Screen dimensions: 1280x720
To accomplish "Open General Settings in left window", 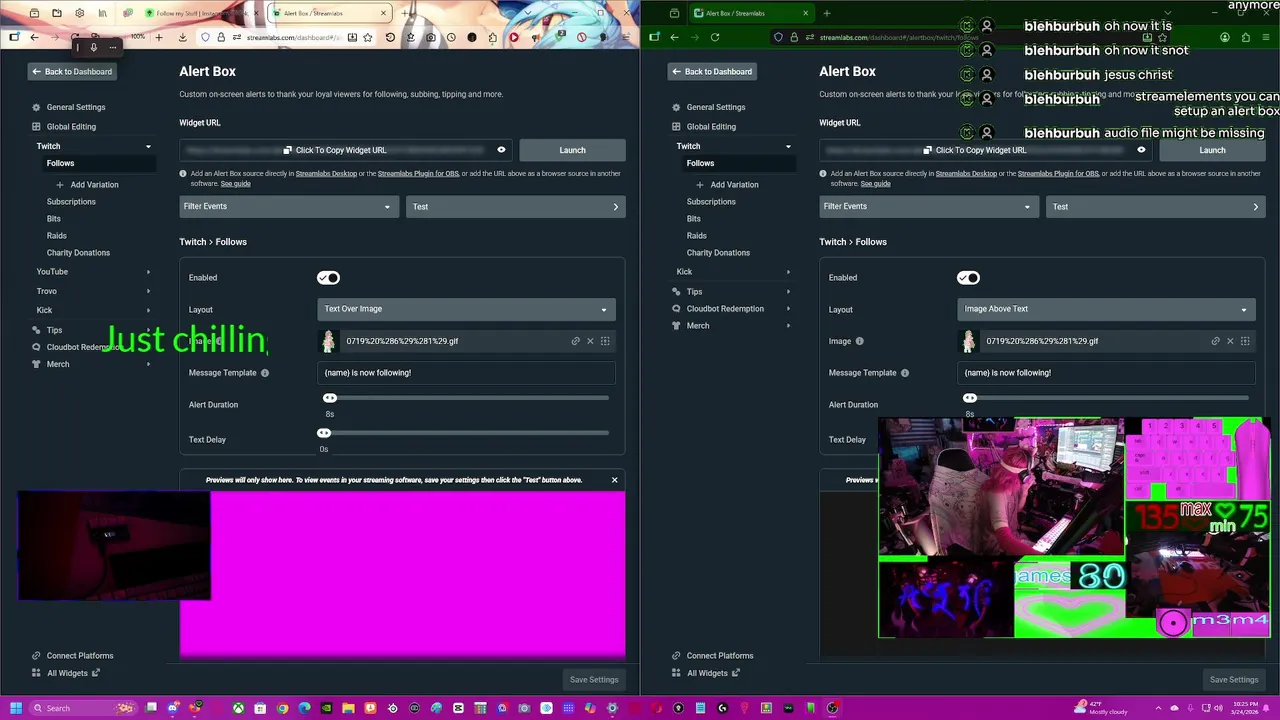I will (76, 107).
